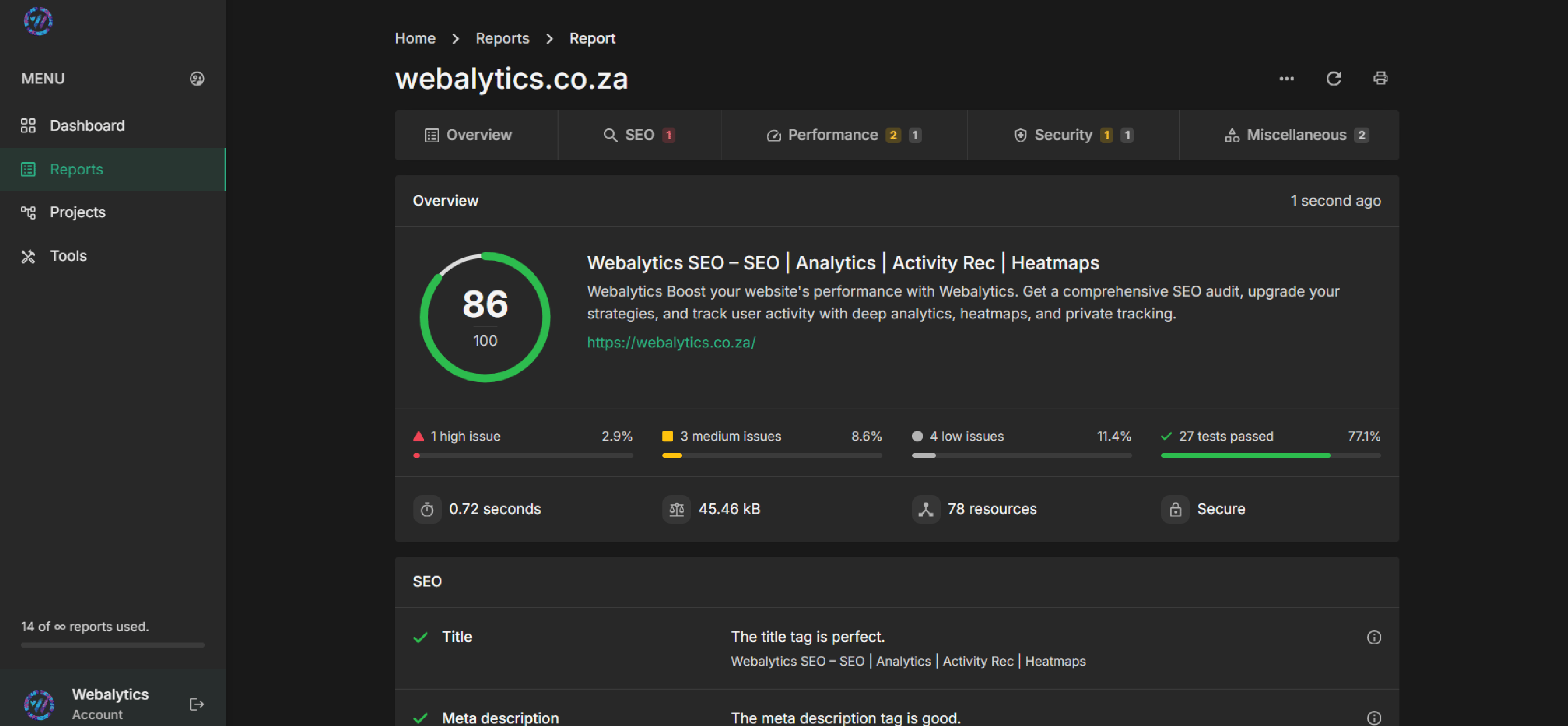Image resolution: width=1568 pixels, height=726 pixels.
Task: Show info tooltip for the Title check
Action: (x=1375, y=637)
